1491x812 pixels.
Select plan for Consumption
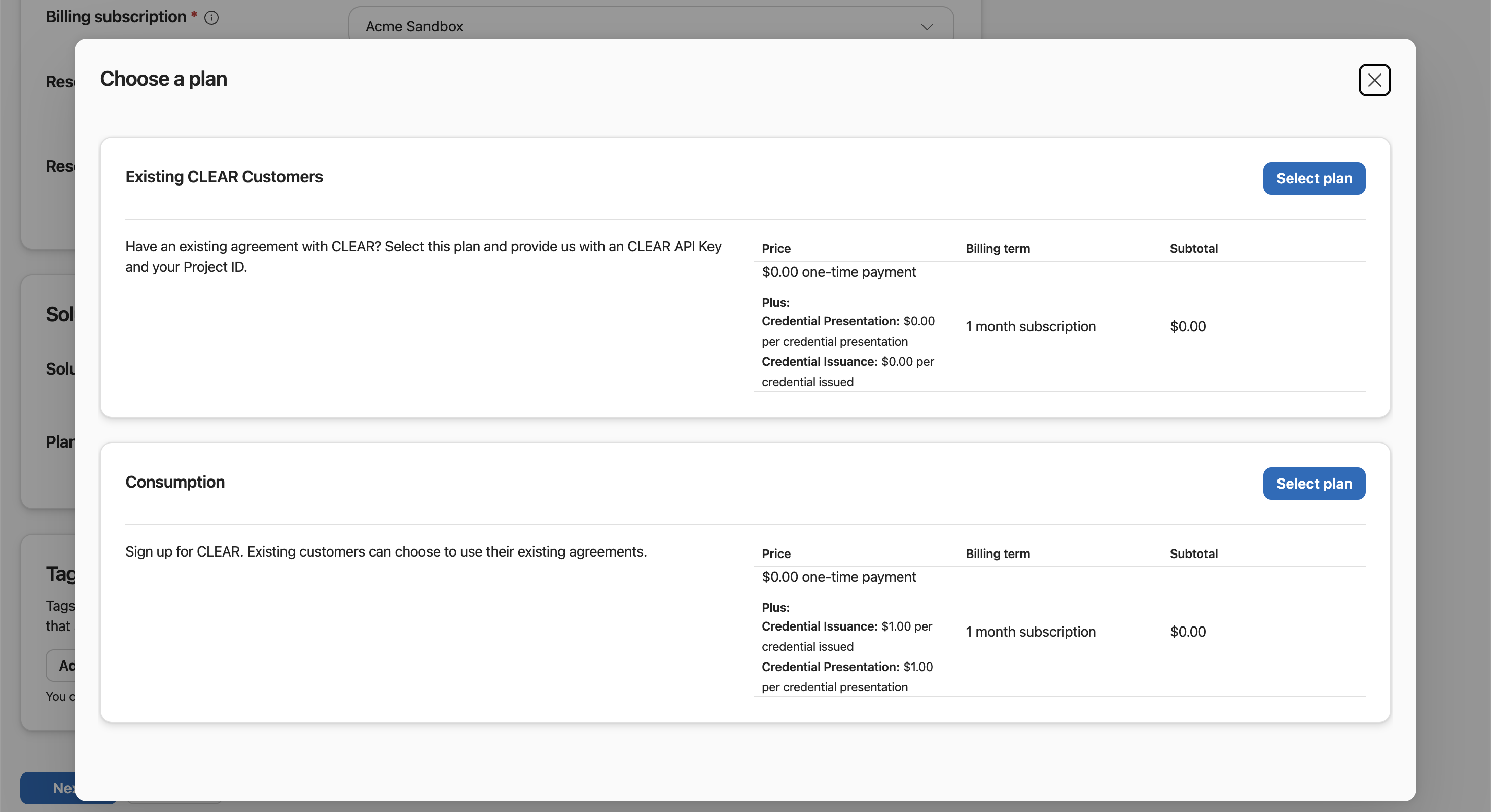point(1314,484)
